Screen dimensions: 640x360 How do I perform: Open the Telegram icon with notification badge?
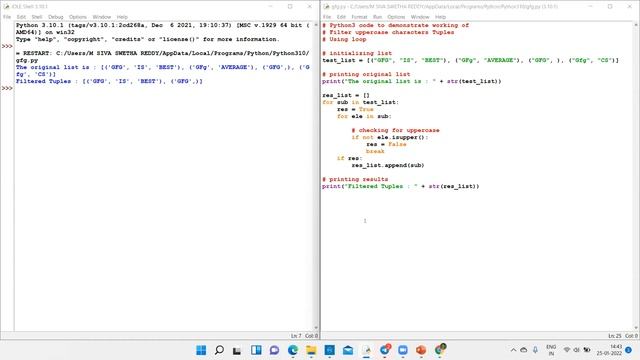[385, 349]
